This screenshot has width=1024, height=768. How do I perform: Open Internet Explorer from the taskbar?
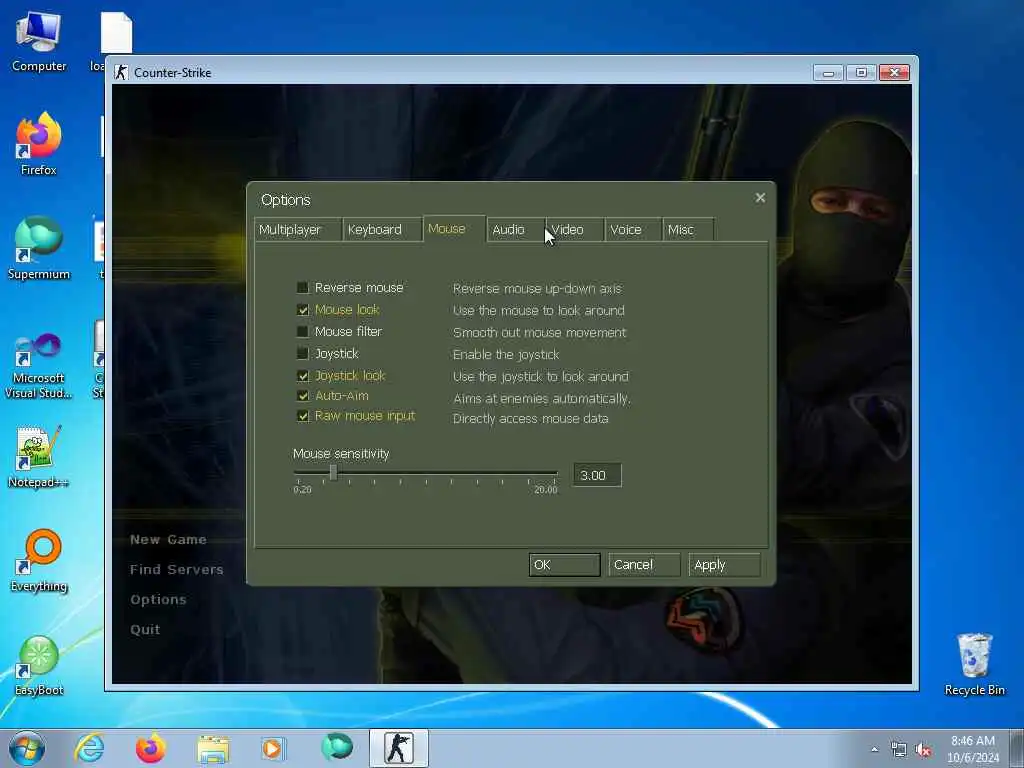pyautogui.click(x=89, y=748)
